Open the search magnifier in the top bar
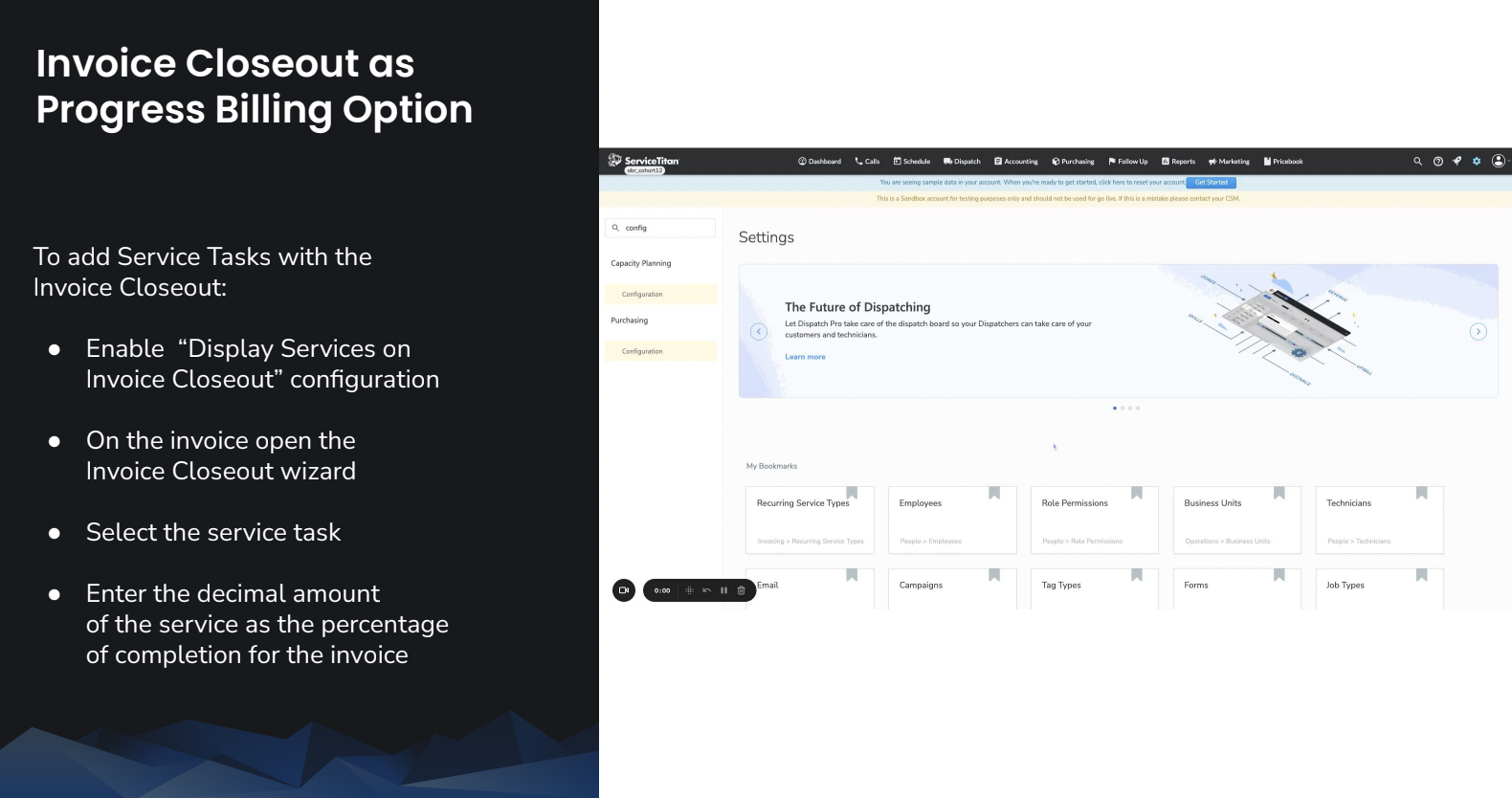This screenshot has width=1512, height=798. 1417,161
